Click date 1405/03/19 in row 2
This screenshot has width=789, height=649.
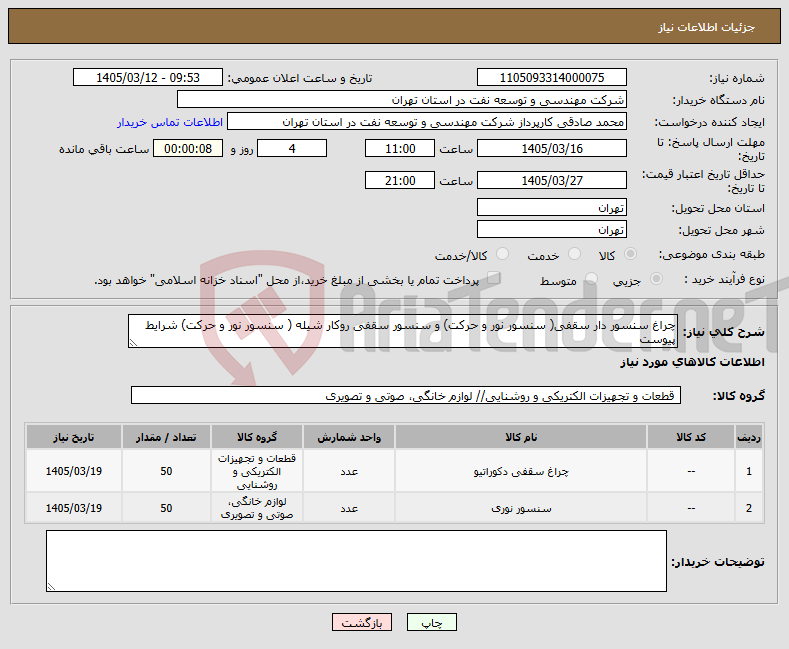(x=73, y=509)
